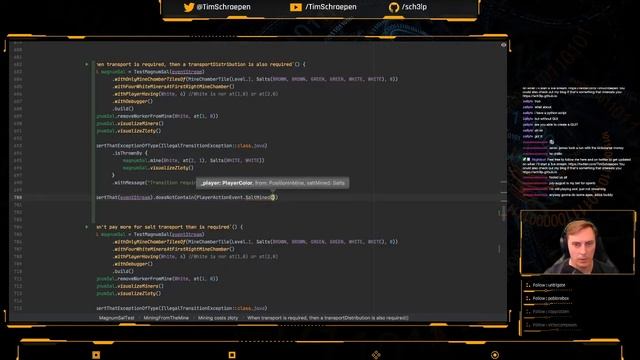Click the webcam video thumbnail

coord(578,242)
